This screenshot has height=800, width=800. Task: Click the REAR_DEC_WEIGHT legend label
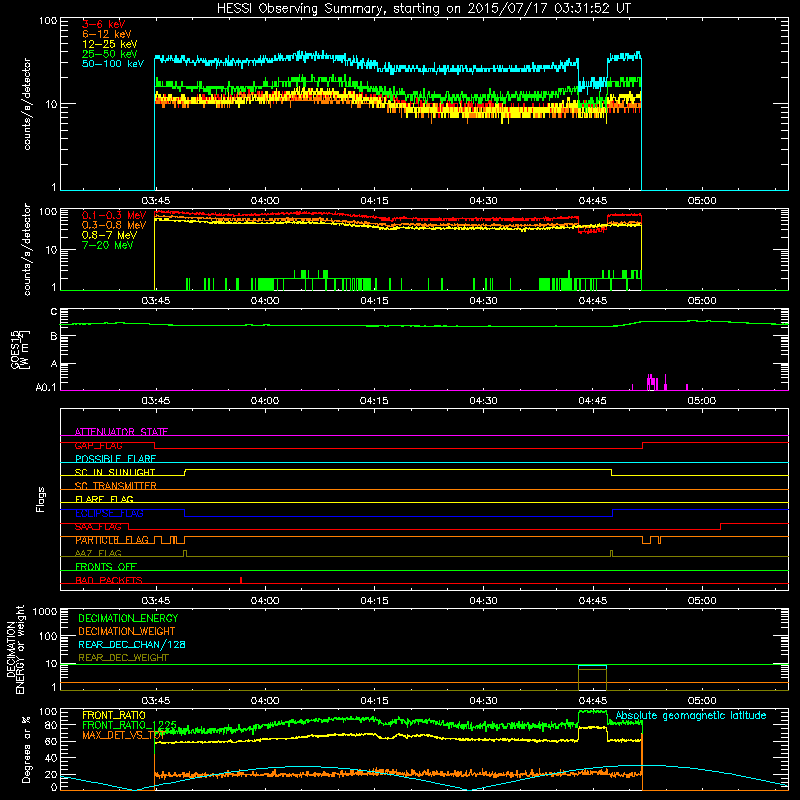pyautogui.click(x=123, y=658)
